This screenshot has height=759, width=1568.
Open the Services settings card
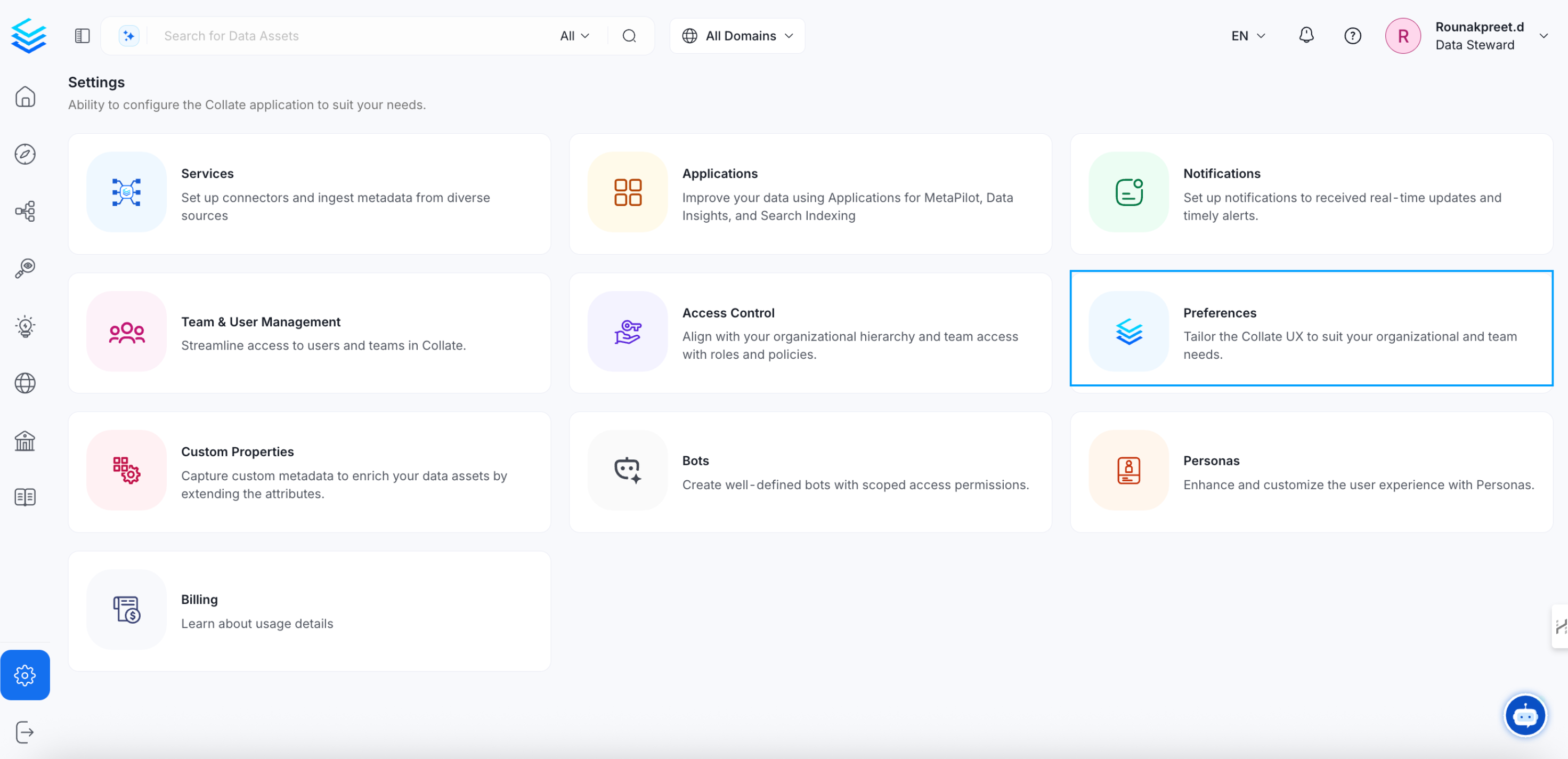coord(309,193)
